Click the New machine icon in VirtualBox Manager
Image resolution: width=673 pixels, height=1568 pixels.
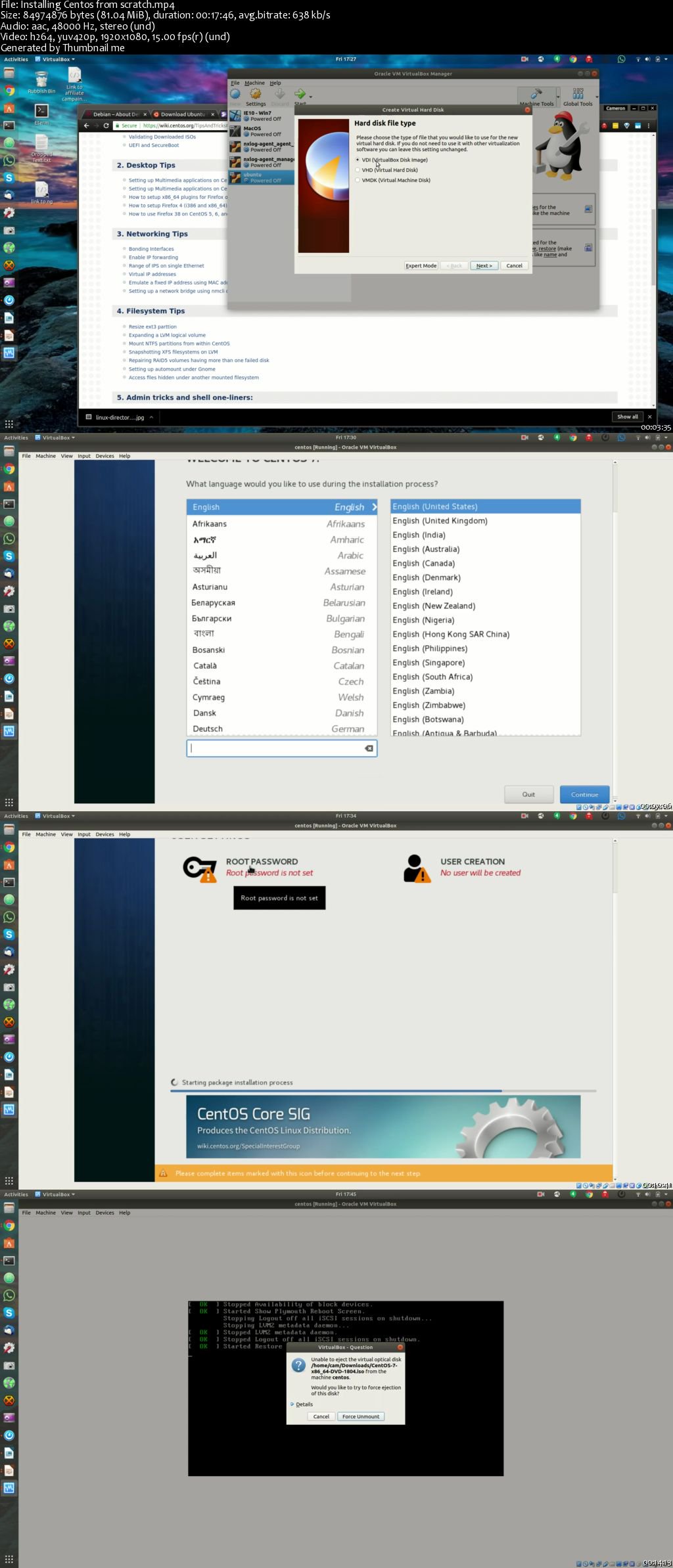(x=235, y=94)
